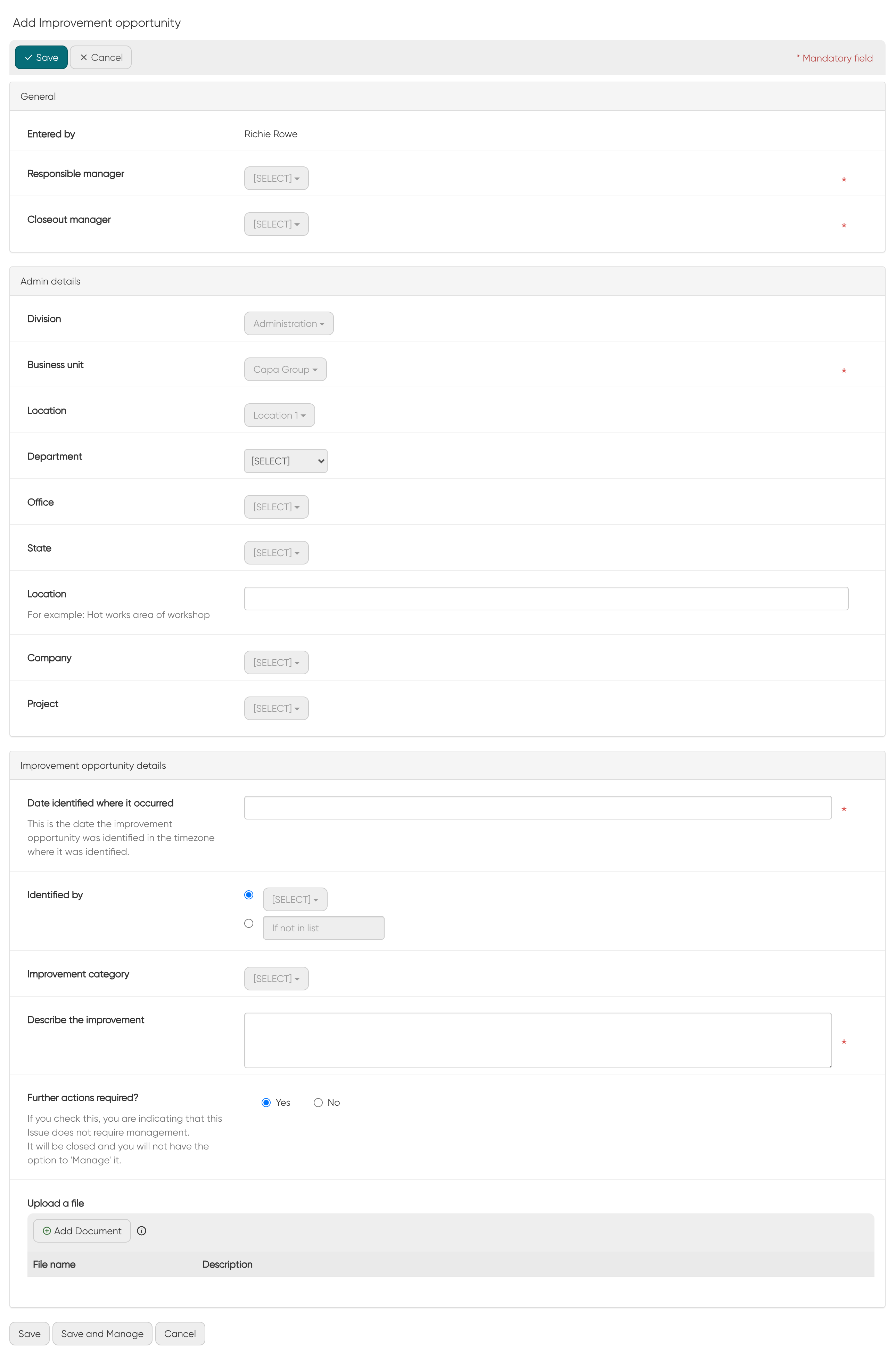Open the Responsible manager dropdown
The width and height of the screenshot is (896, 1360).
click(276, 178)
